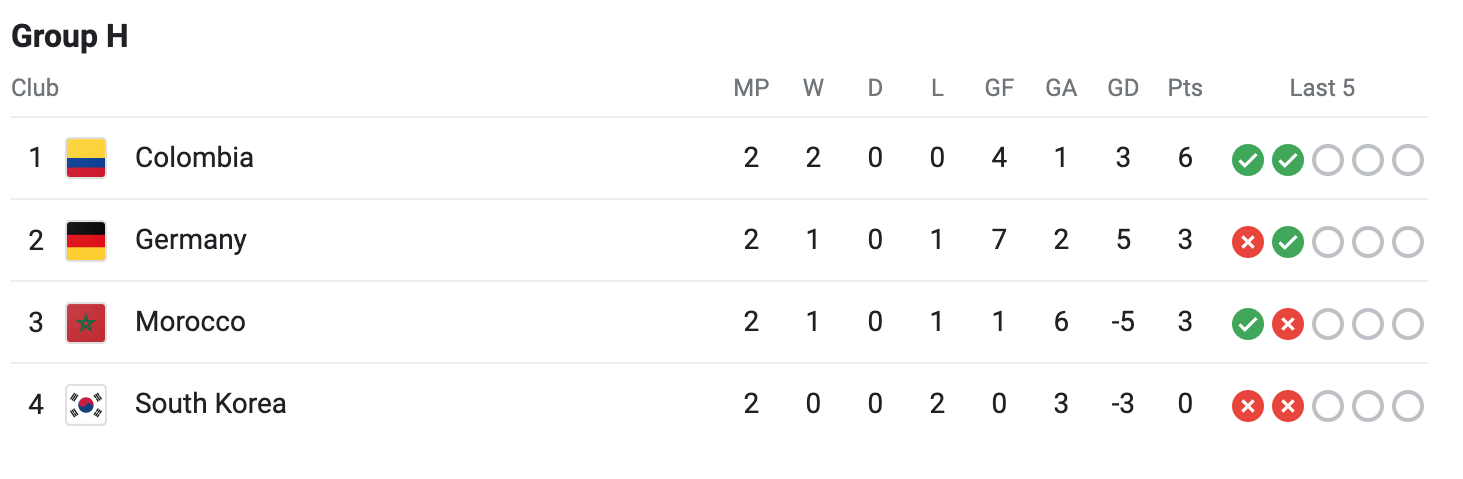Select the South Korea team name
Viewport: 1463px width, 479px height.
click(210, 404)
